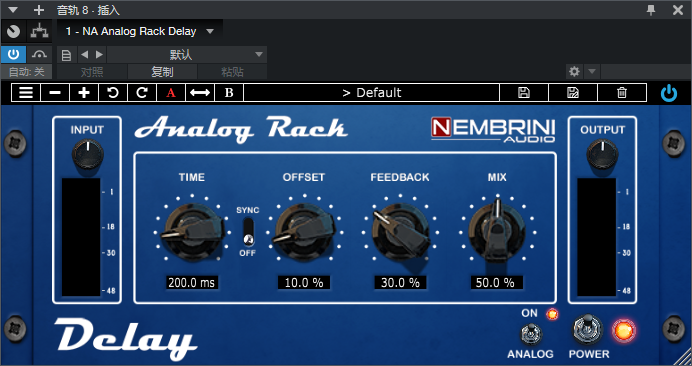Viewport: 692px width, 366px height.
Task: Pin the plugin window
Action: tap(651, 10)
